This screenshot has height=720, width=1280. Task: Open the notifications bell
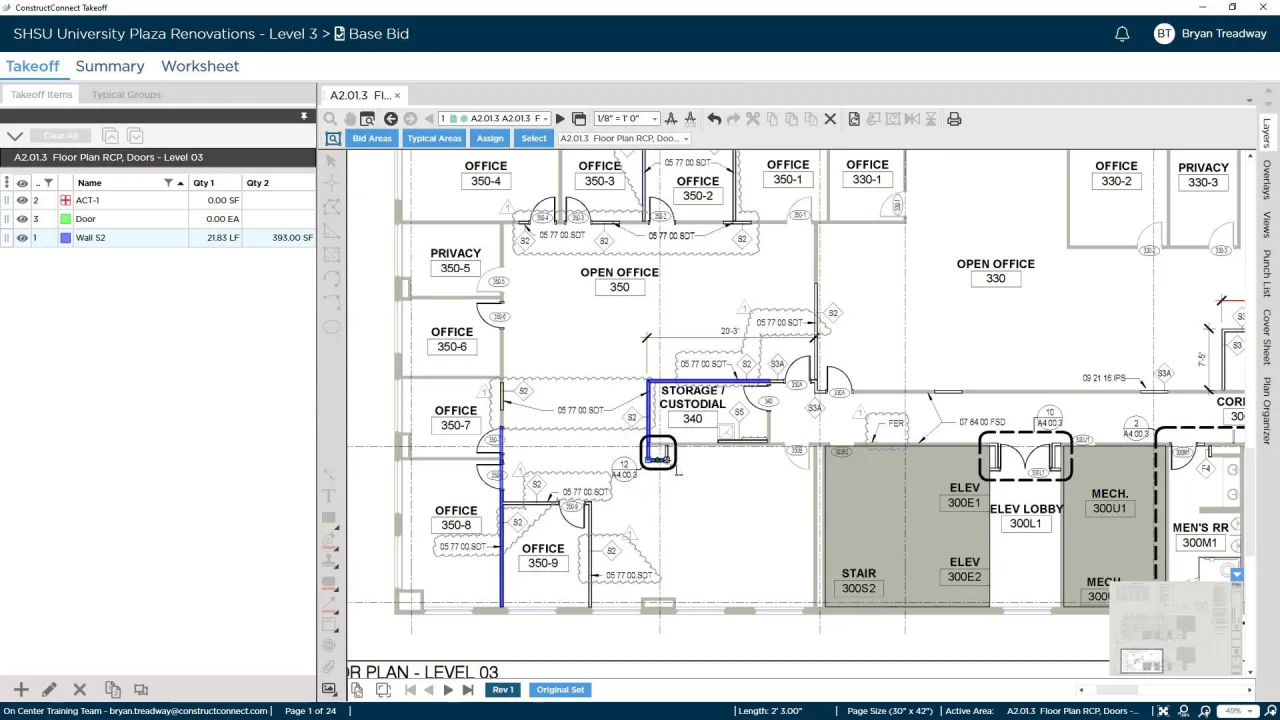click(x=1122, y=34)
